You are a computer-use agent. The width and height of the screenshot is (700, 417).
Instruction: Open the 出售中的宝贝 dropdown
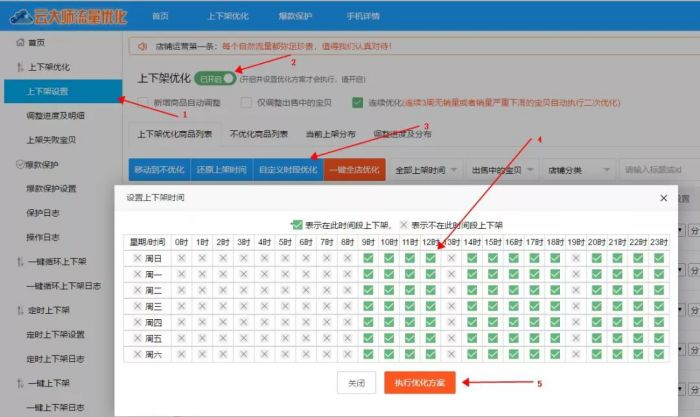[502, 170]
